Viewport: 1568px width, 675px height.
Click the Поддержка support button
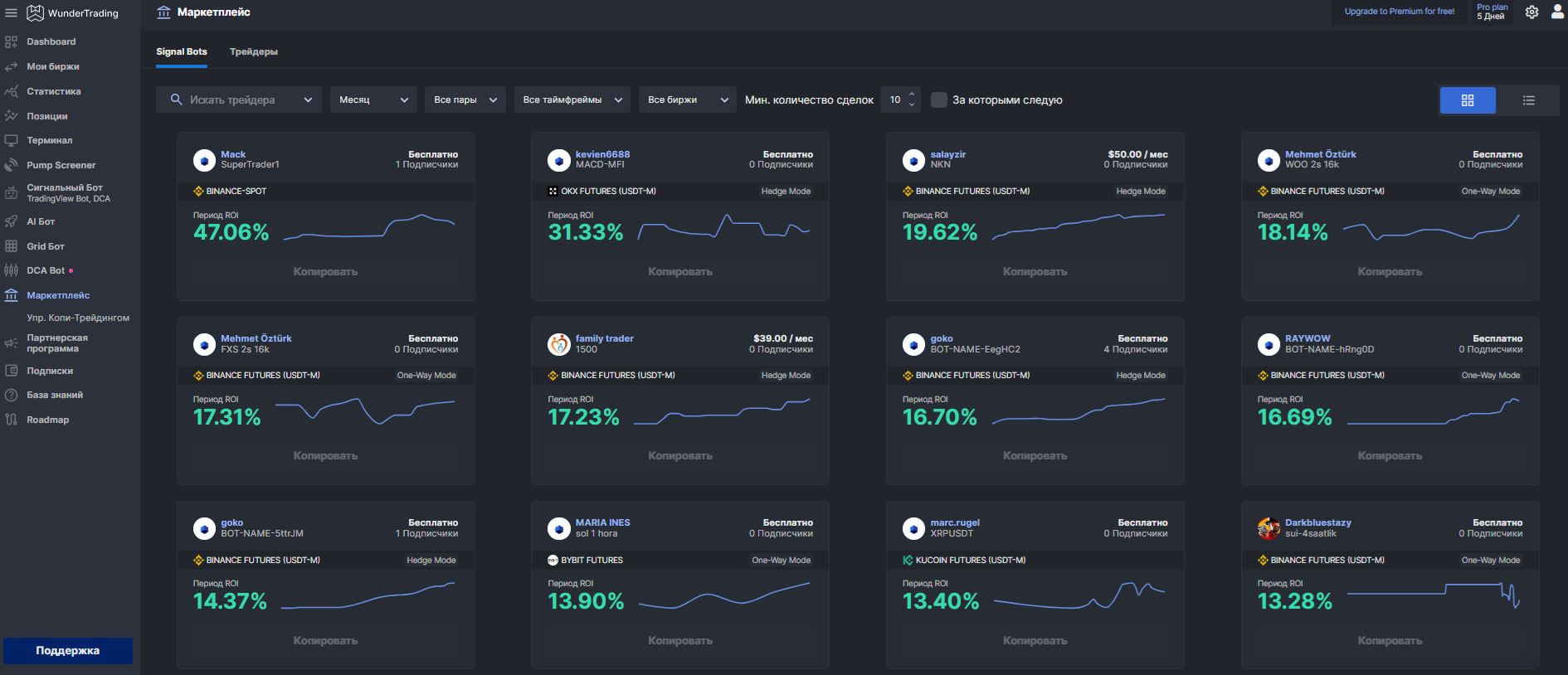click(68, 651)
